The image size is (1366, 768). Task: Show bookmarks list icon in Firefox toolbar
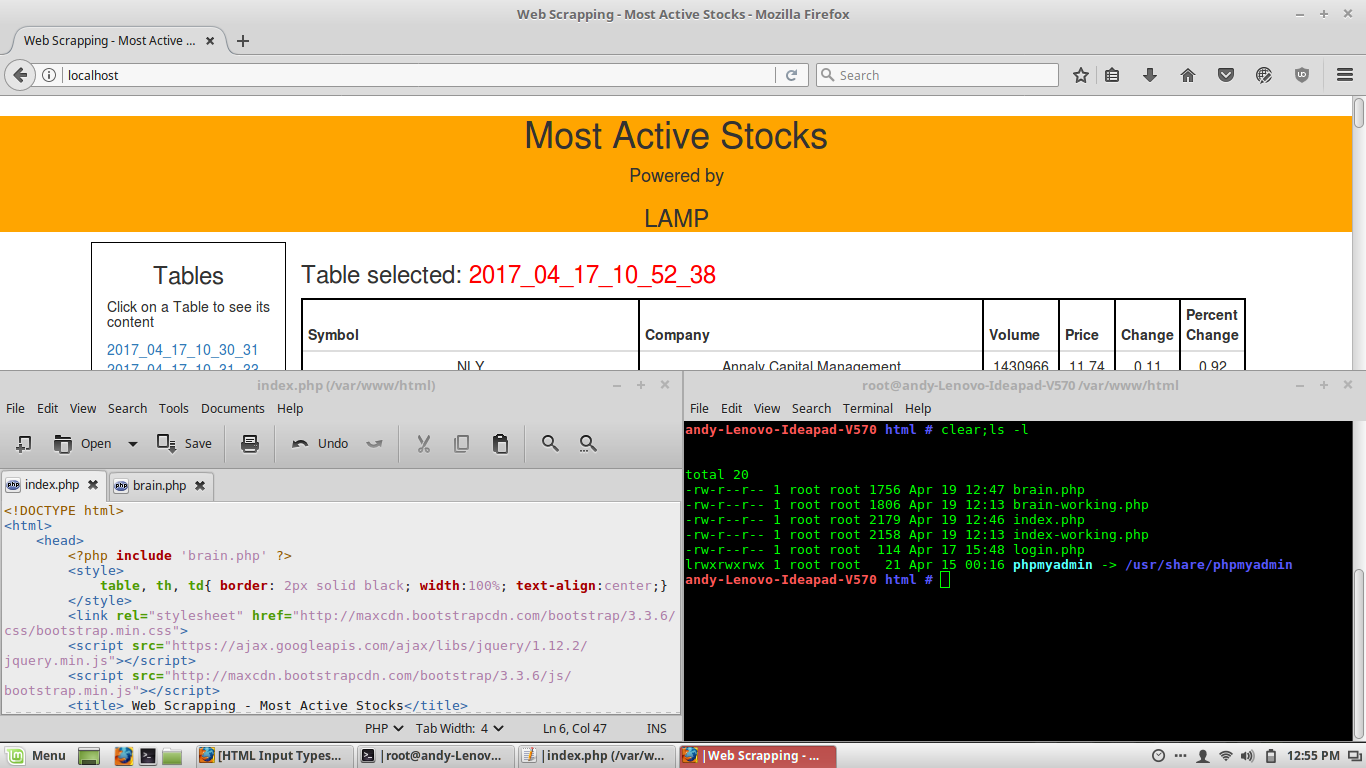[1112, 75]
